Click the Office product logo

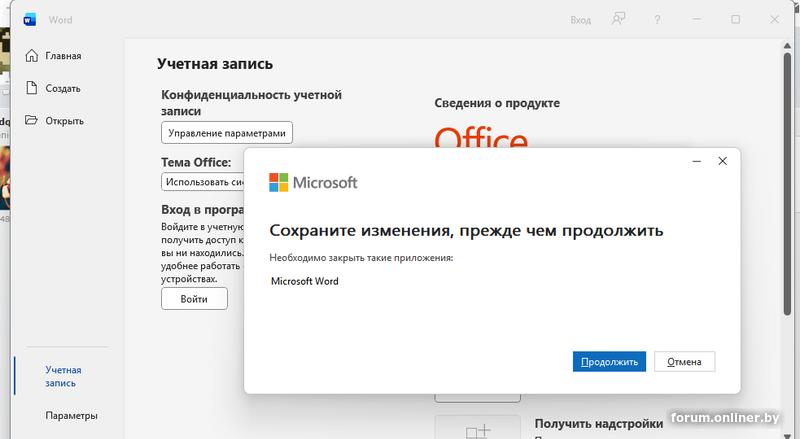point(481,137)
